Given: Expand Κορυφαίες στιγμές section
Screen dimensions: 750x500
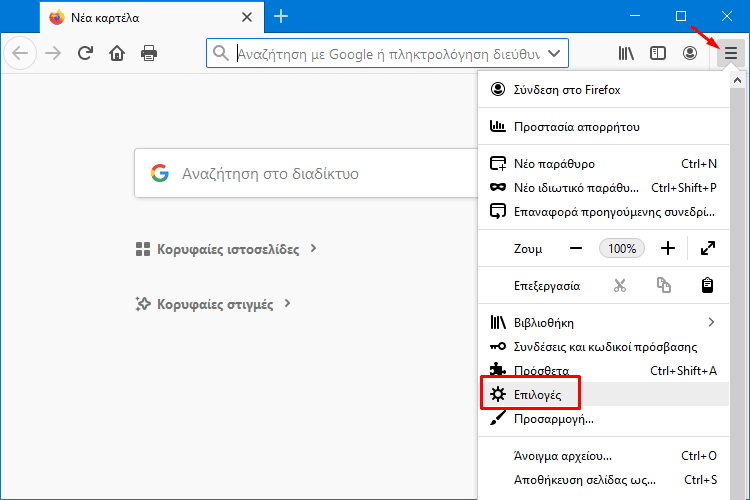Looking at the screenshot, I should click(213, 304).
